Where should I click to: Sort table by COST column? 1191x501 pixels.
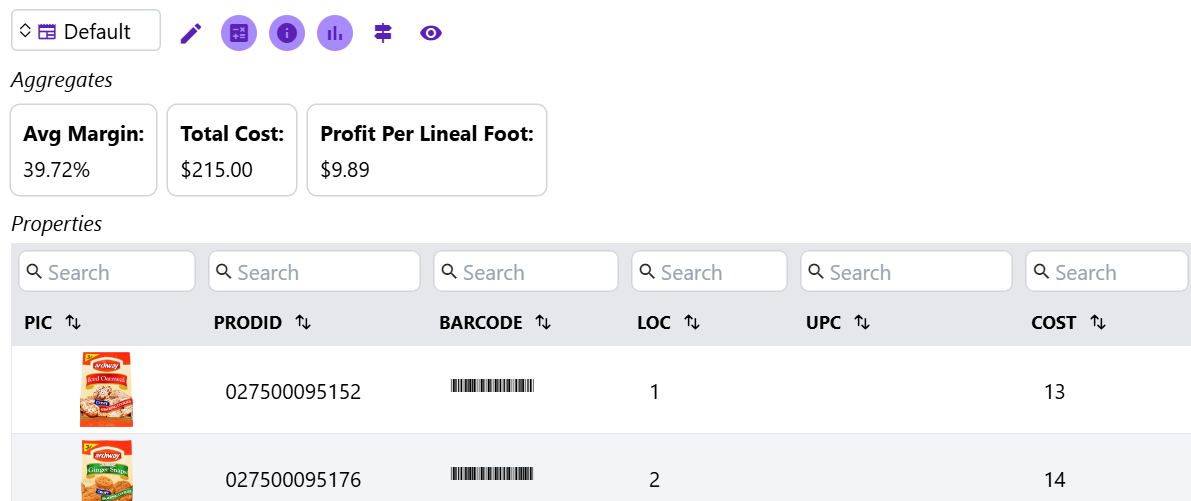1097,322
